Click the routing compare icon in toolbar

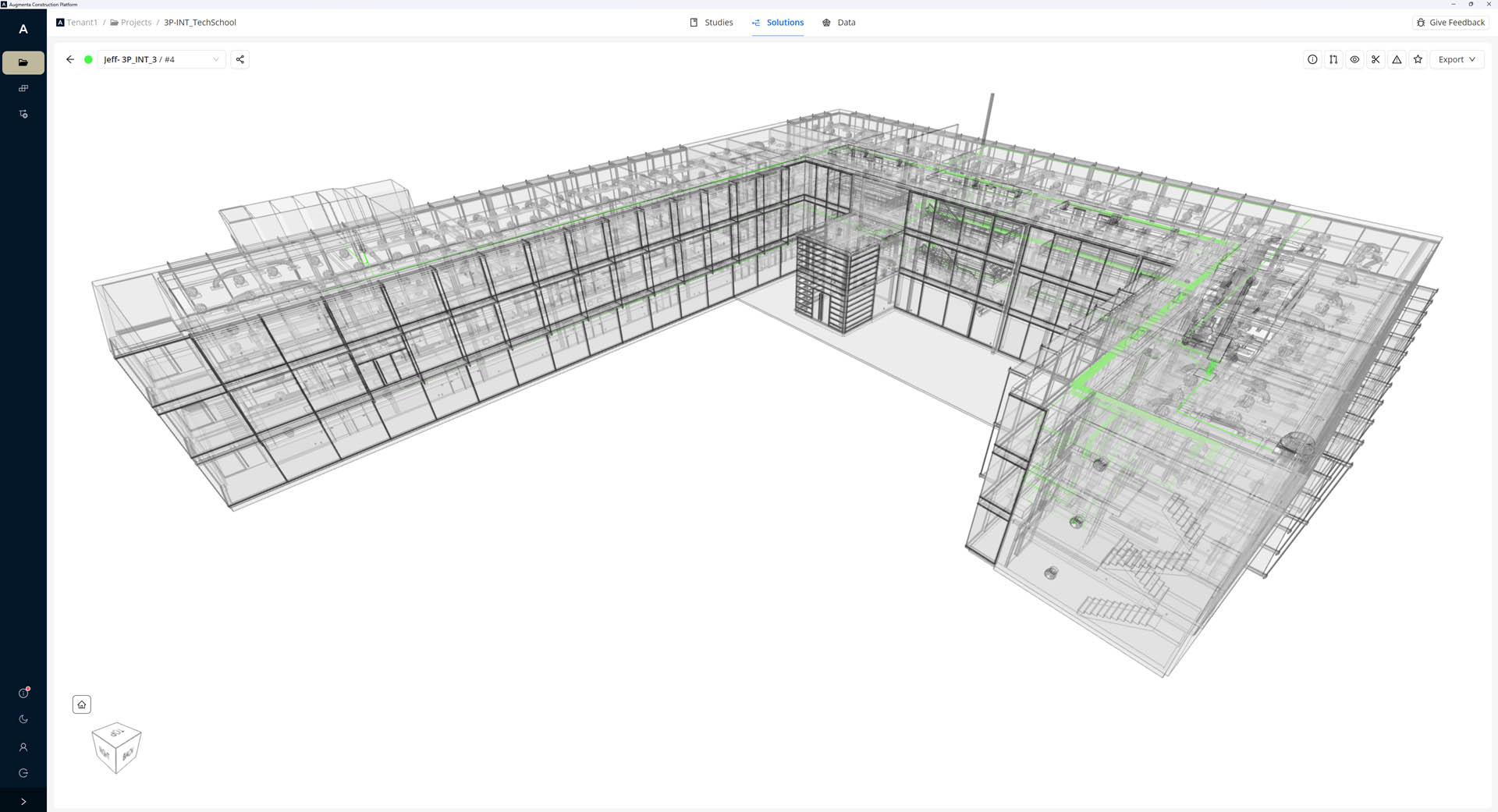point(1333,59)
